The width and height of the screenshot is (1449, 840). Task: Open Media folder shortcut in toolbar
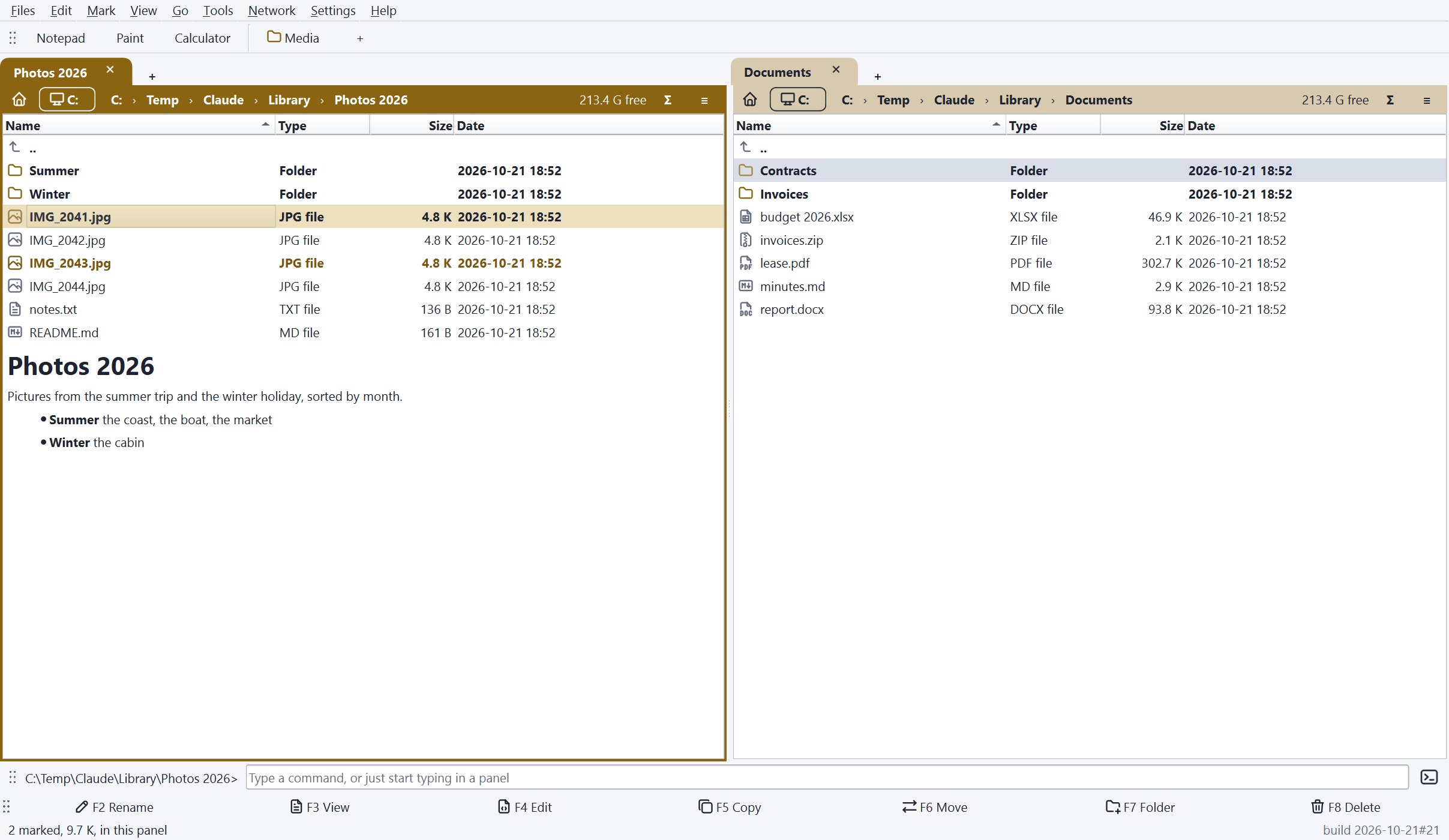[293, 38]
